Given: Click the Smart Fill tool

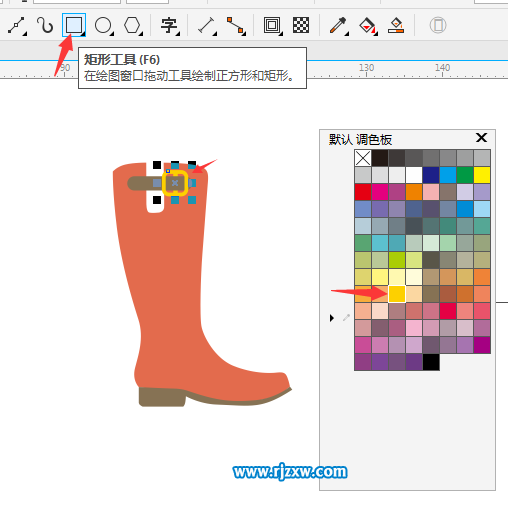Looking at the screenshot, I should (x=396, y=25).
